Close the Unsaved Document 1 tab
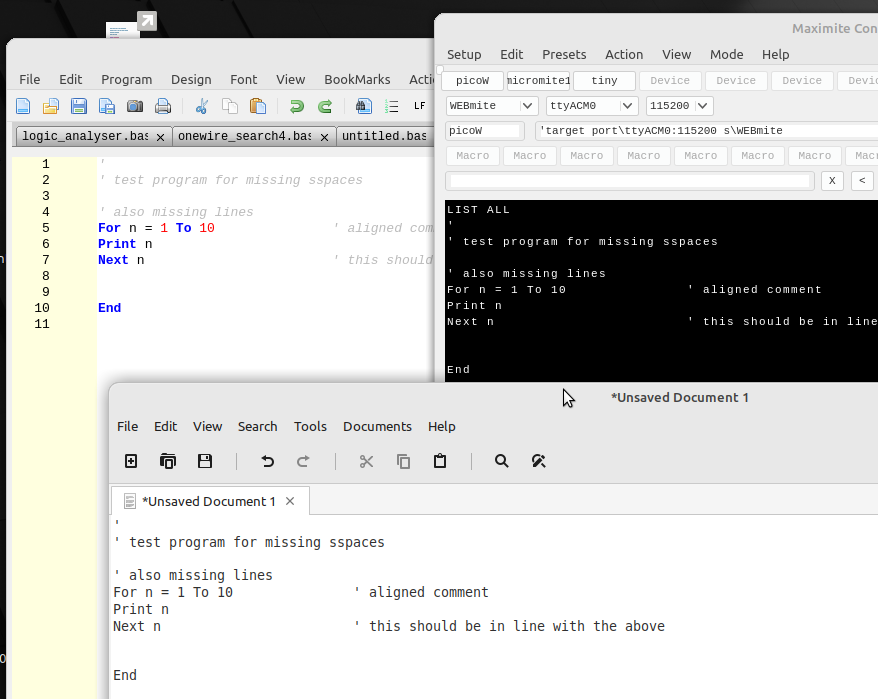Viewport: 878px width, 699px height. (x=290, y=501)
